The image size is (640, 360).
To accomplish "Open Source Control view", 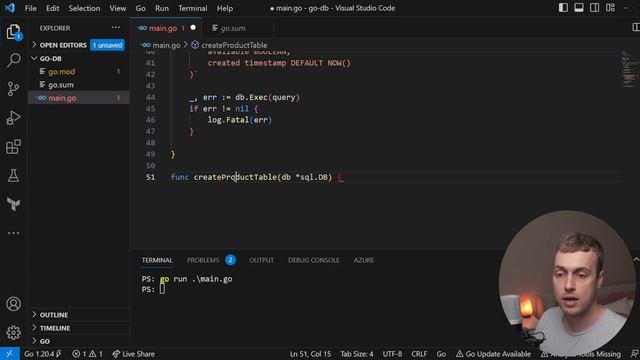I will tap(13, 89).
